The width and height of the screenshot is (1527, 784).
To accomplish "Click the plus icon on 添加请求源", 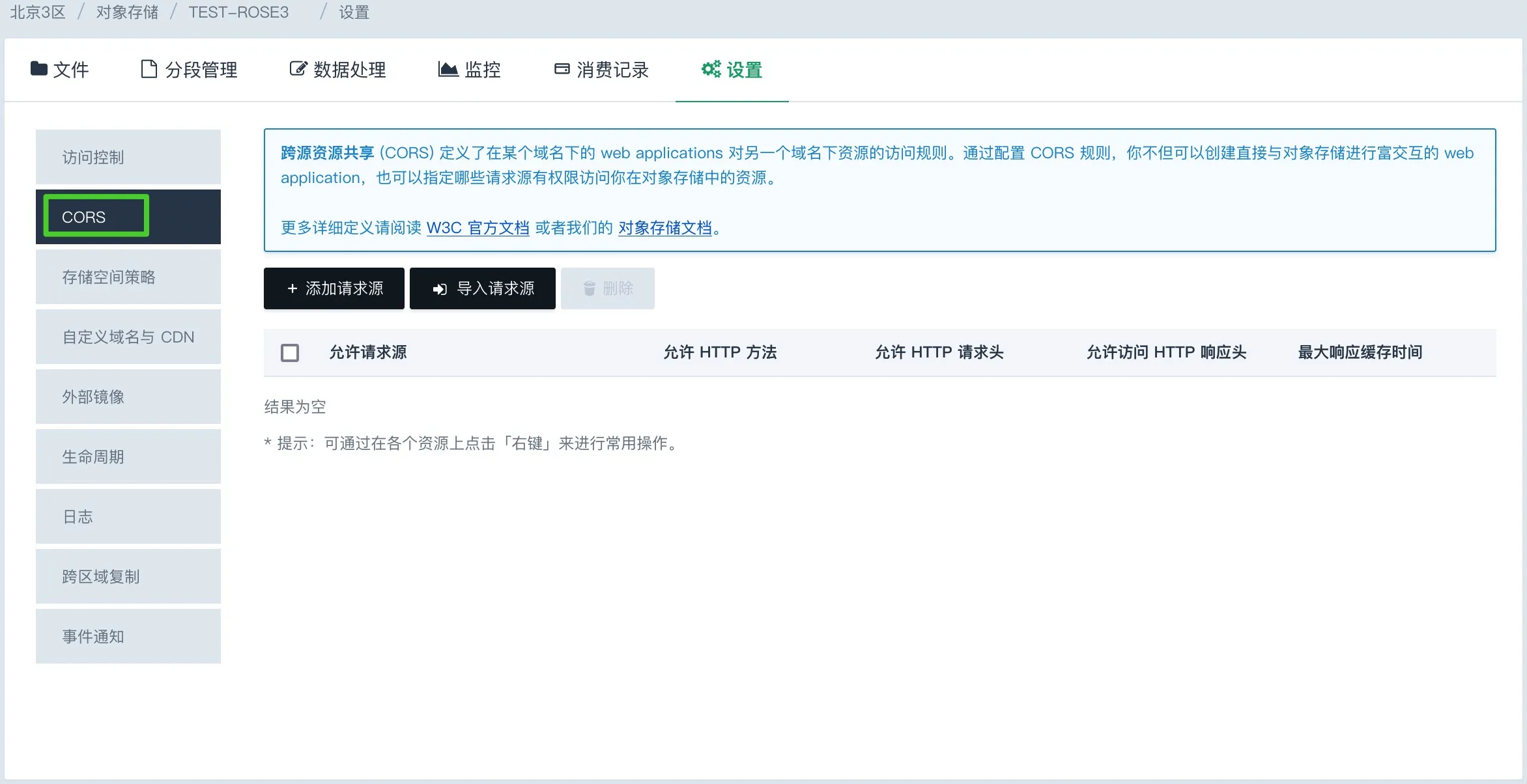I will [x=293, y=288].
